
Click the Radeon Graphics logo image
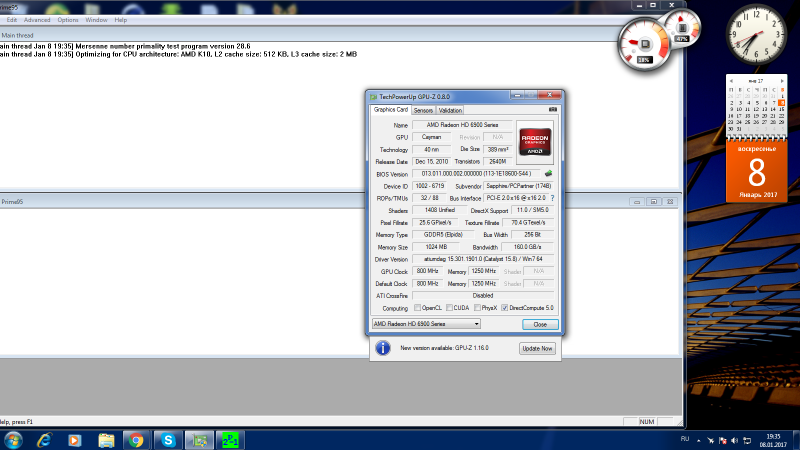point(537,140)
